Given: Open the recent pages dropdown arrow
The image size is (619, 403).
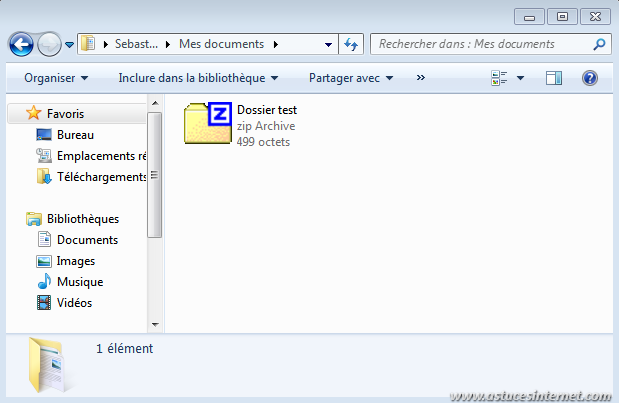Looking at the screenshot, I should 69,45.
